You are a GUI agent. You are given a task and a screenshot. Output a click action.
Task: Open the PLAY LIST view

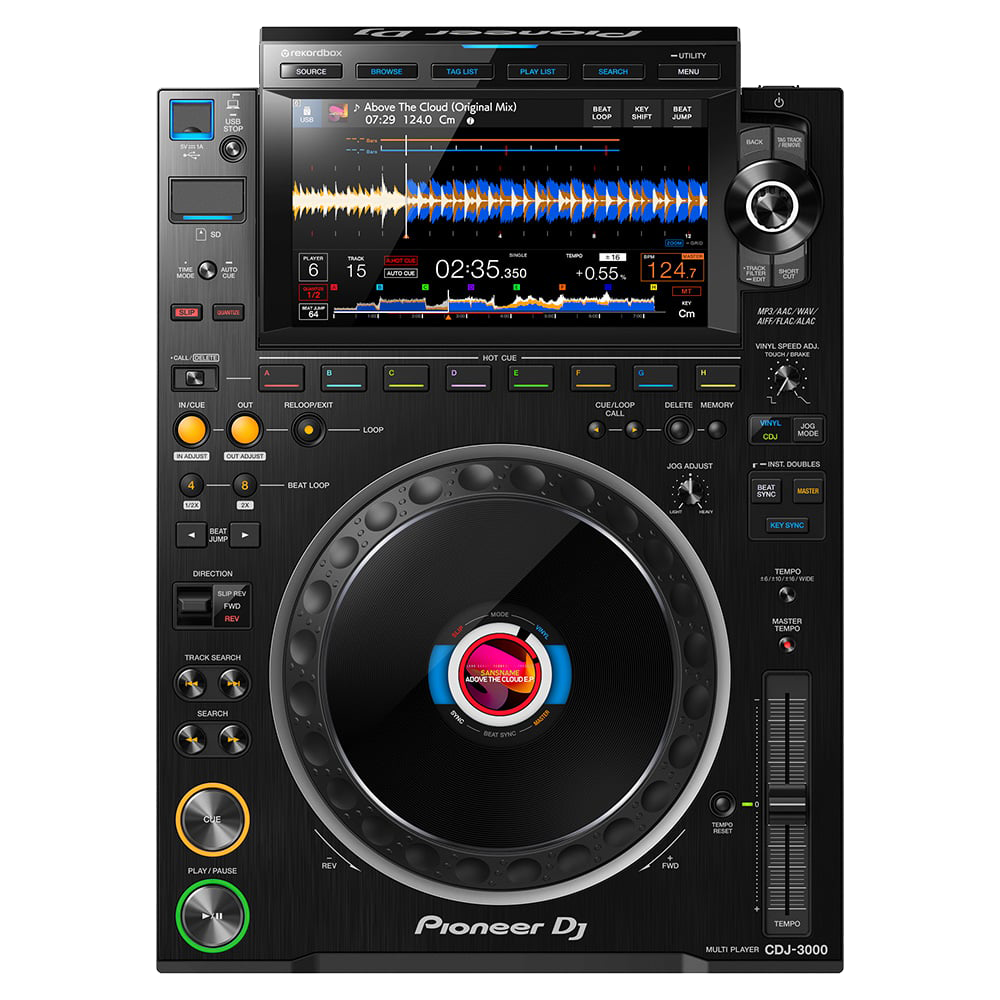coord(538,71)
